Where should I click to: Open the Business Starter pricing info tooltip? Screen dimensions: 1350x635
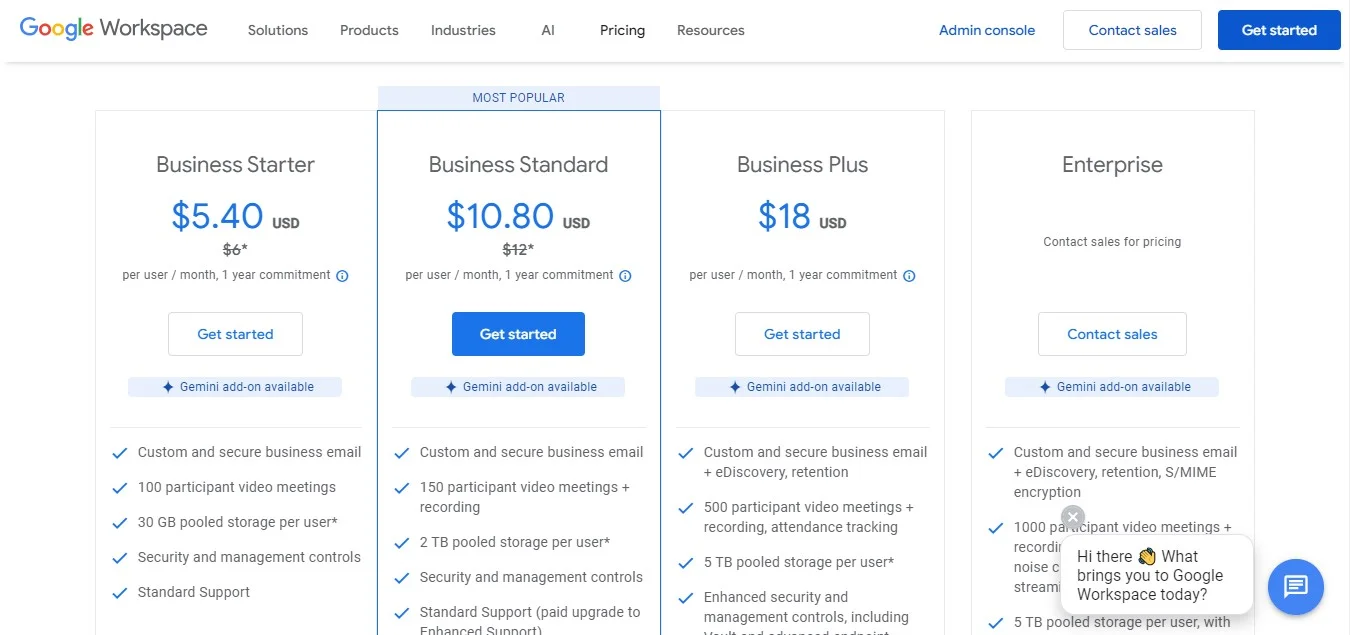coord(343,275)
